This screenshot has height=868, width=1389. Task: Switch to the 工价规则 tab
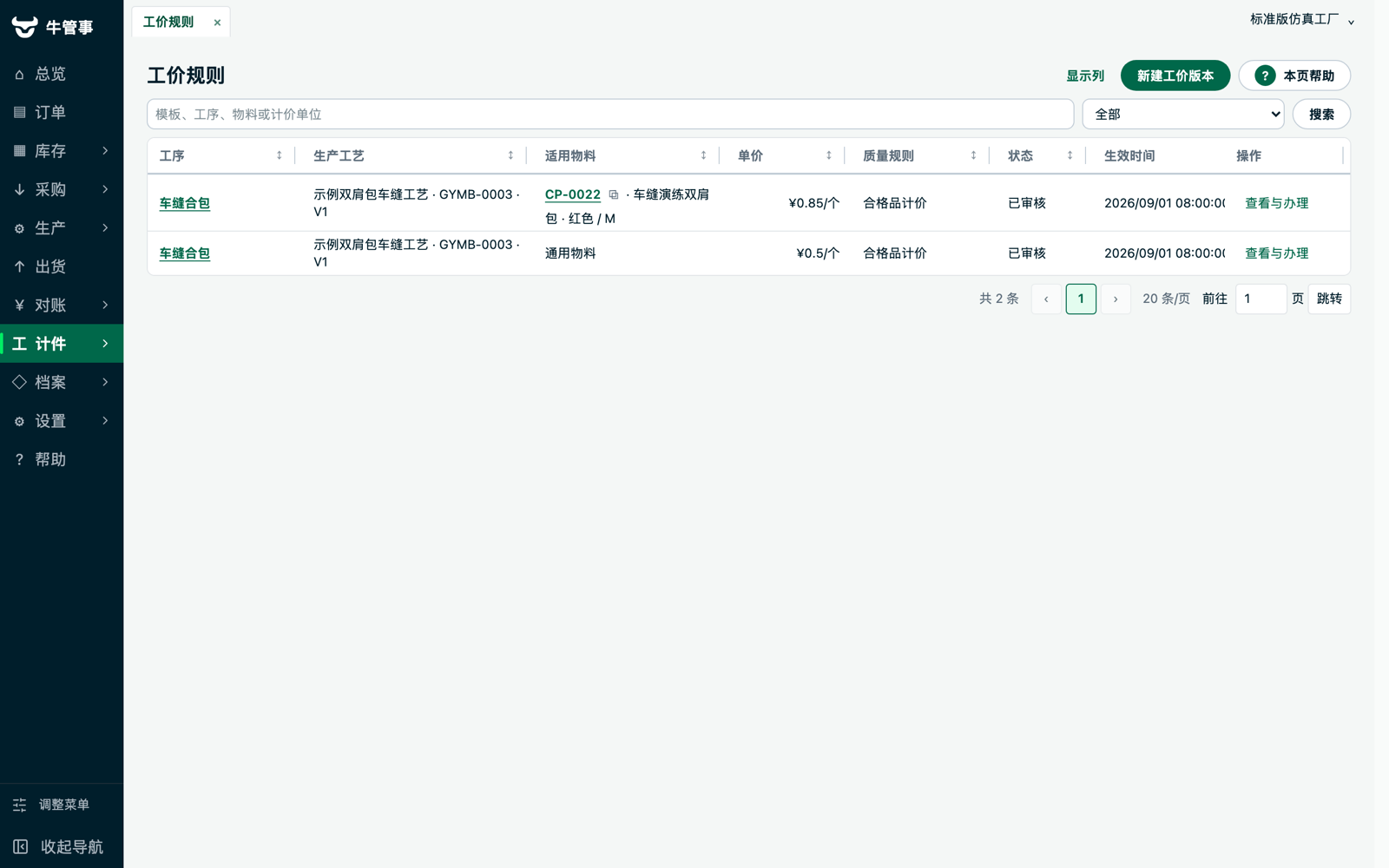168,23
